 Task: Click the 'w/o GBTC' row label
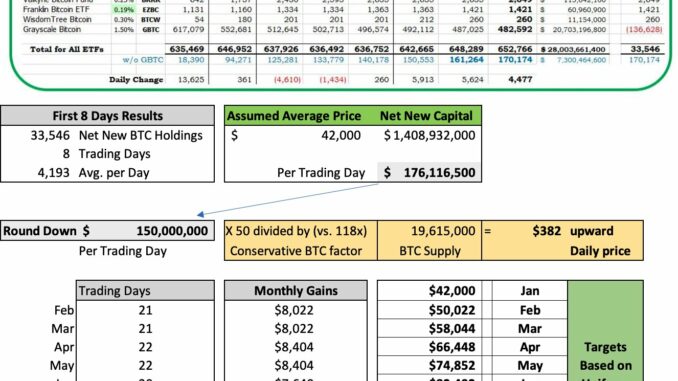pyautogui.click(x=143, y=60)
